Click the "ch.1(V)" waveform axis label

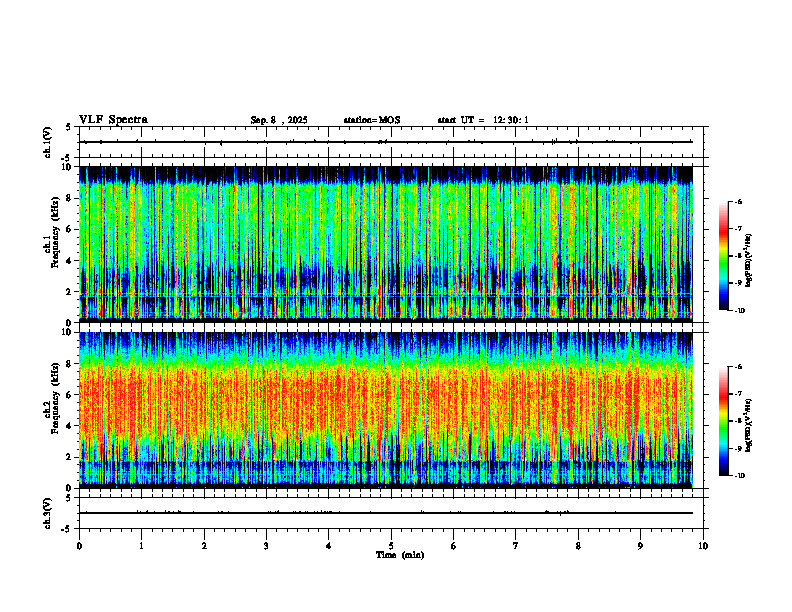click(x=47, y=142)
